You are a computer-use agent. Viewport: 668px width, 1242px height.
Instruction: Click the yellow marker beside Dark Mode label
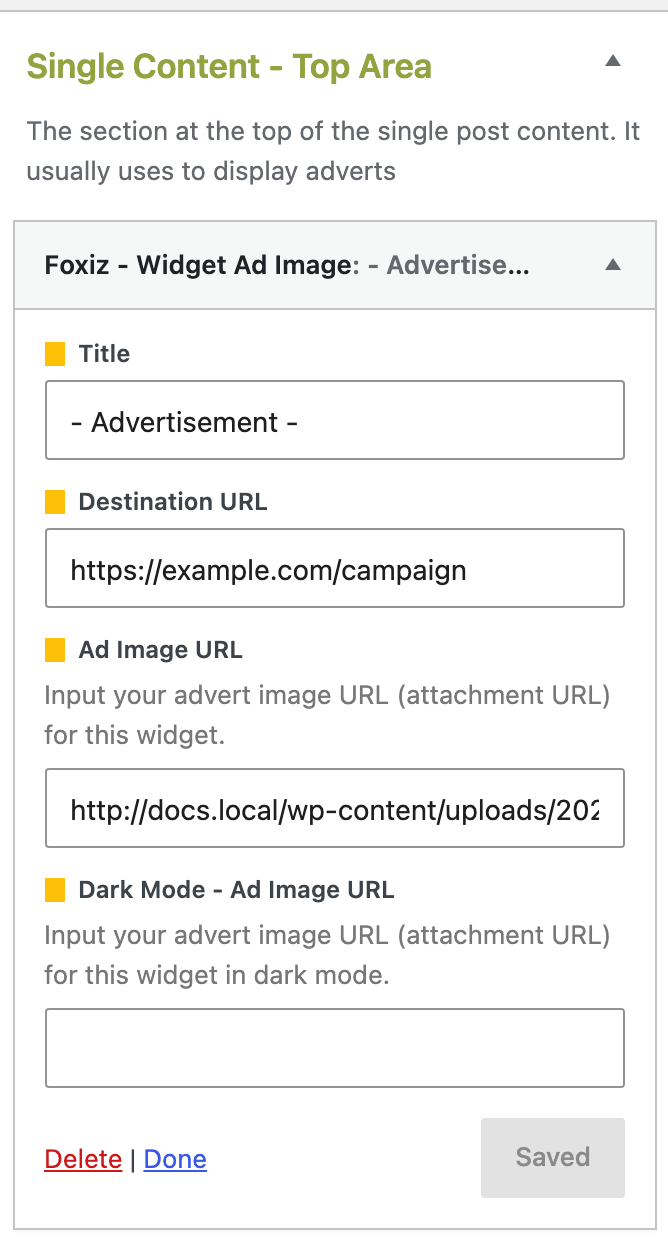[x=55, y=890]
